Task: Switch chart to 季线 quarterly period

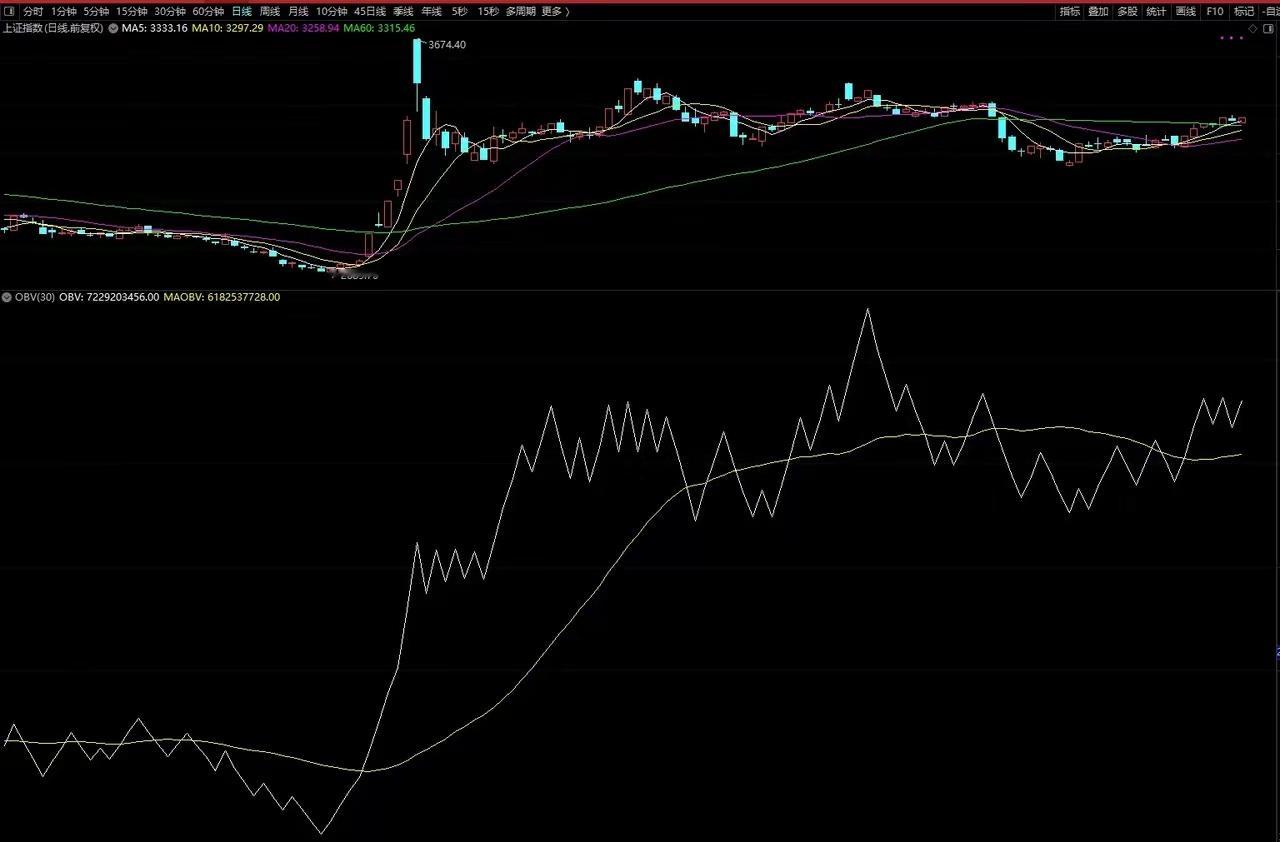Action: click(403, 11)
